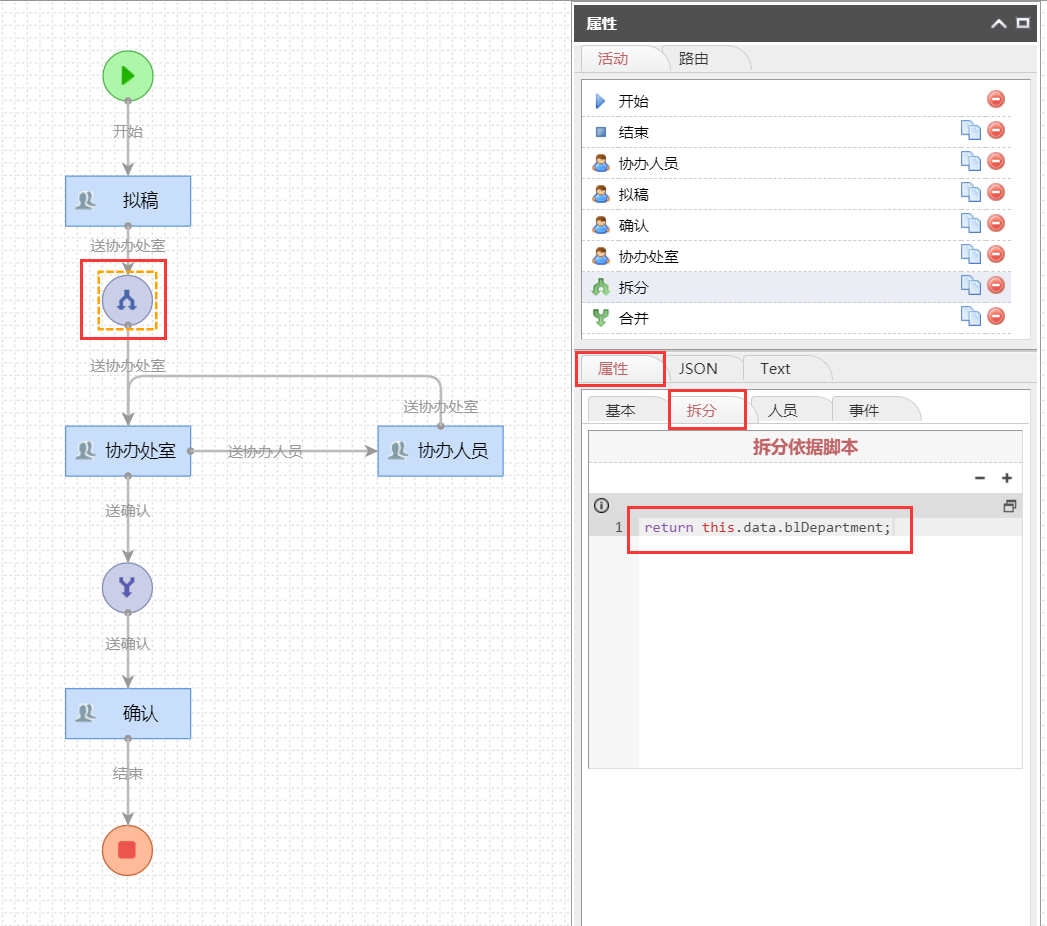Delete the 协办处室 activity in list

(996, 254)
